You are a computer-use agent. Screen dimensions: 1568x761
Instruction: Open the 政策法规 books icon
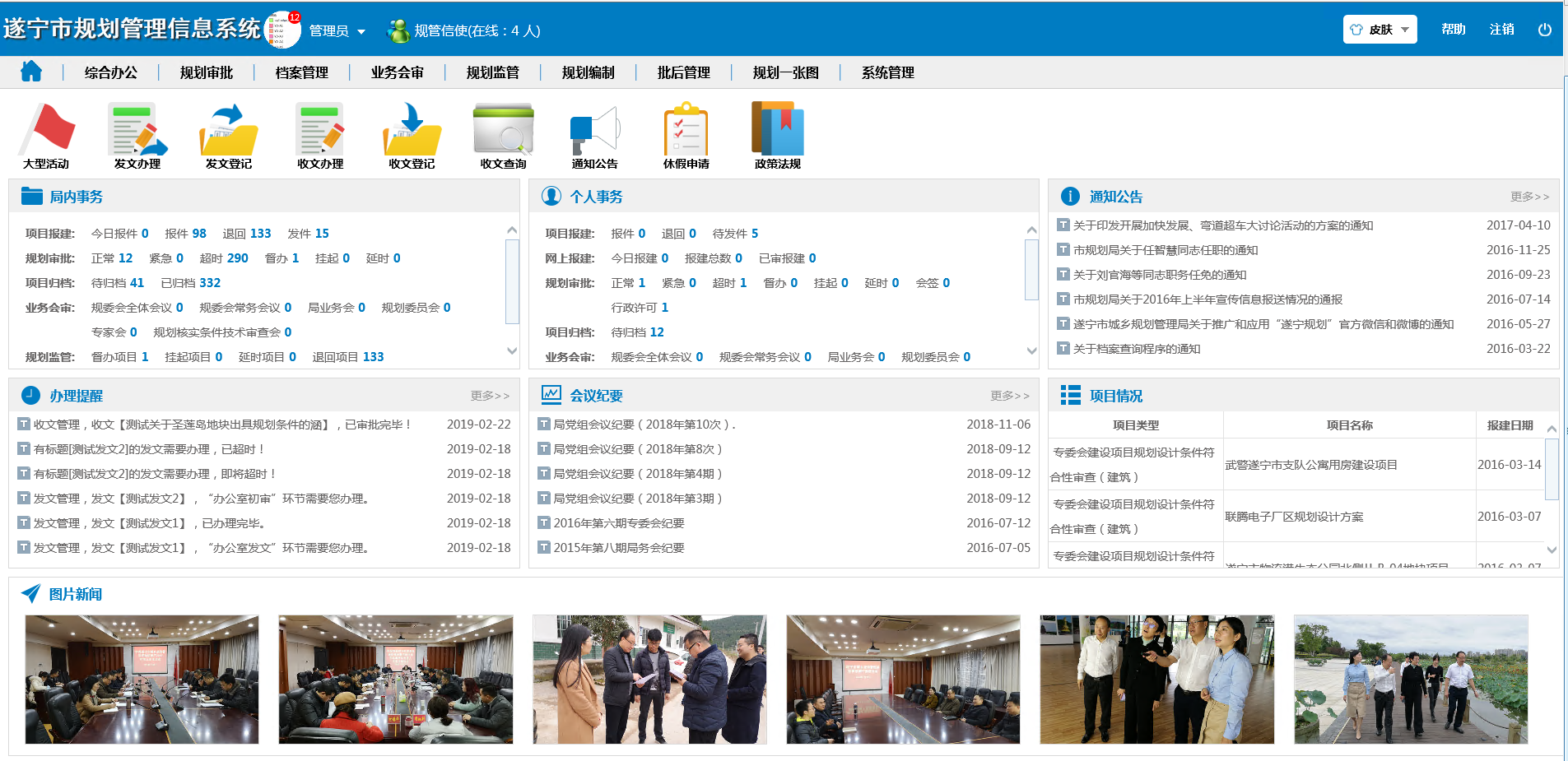pos(777,130)
